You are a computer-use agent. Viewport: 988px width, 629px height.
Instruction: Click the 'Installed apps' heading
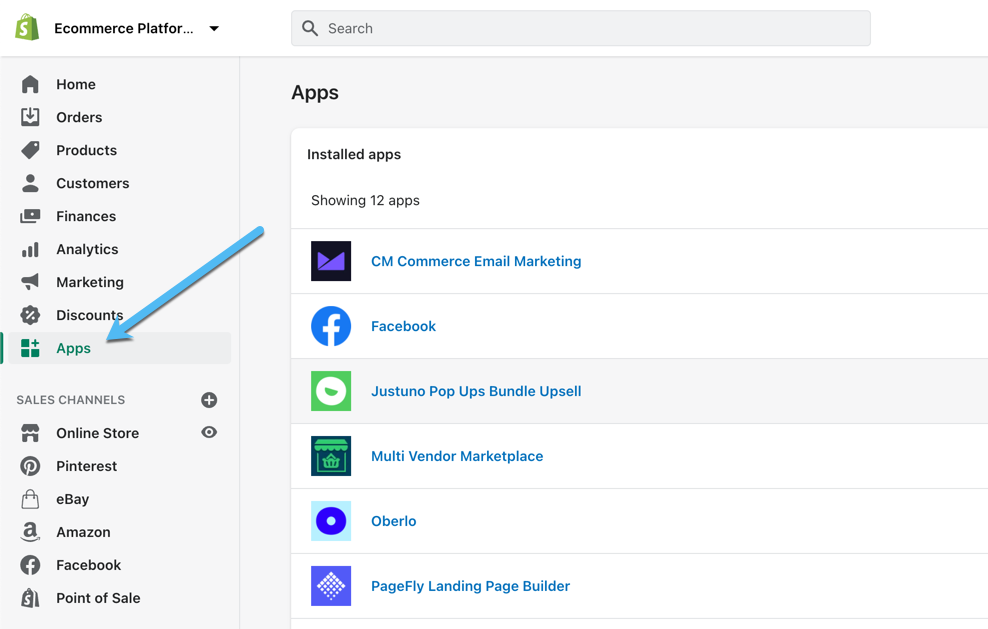click(x=354, y=154)
